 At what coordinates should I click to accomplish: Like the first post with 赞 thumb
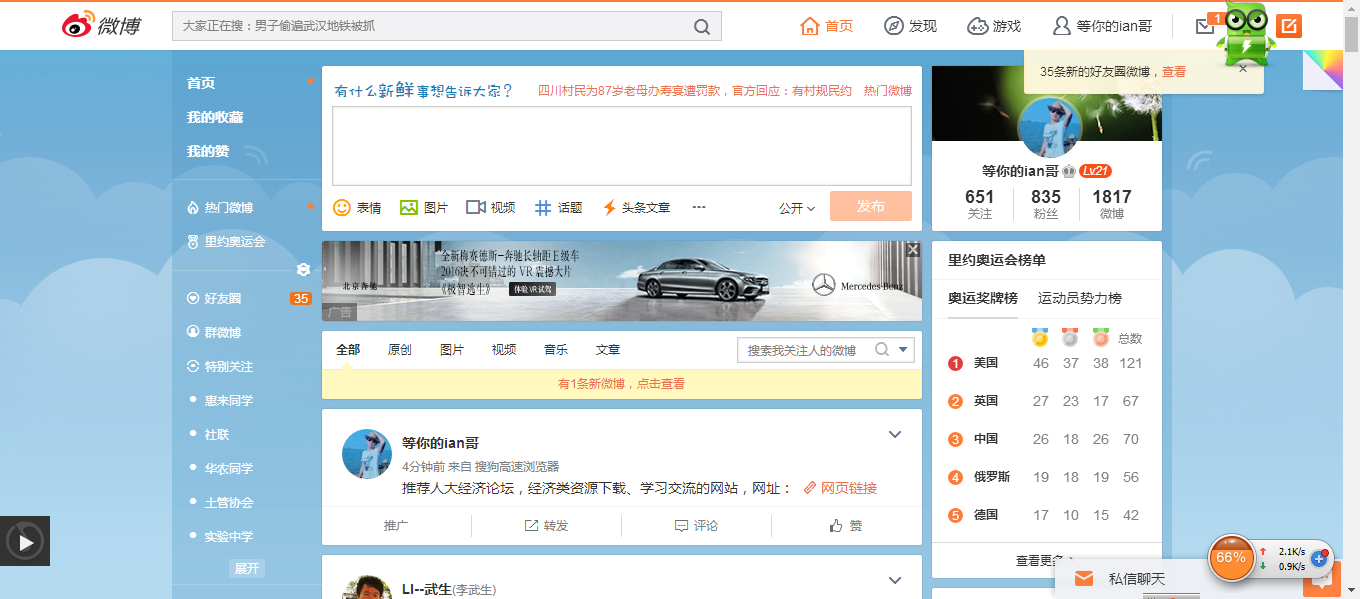(836, 525)
